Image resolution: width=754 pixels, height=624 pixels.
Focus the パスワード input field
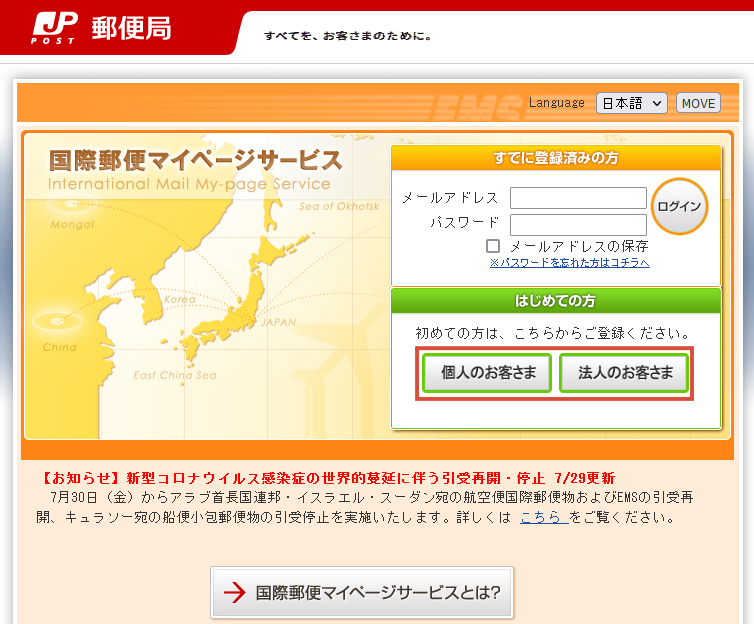578,225
